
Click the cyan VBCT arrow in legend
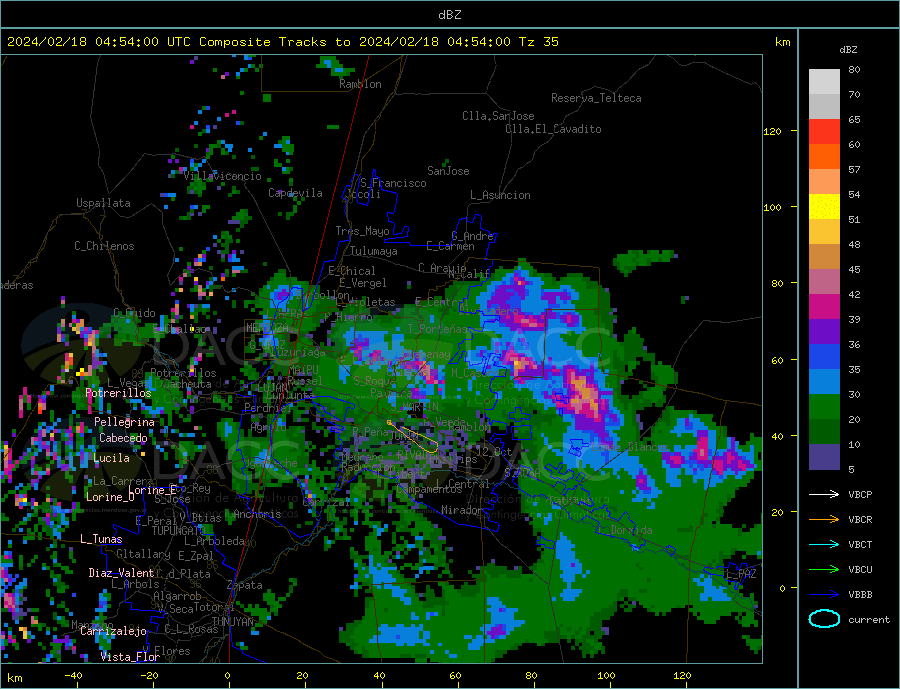[824, 544]
